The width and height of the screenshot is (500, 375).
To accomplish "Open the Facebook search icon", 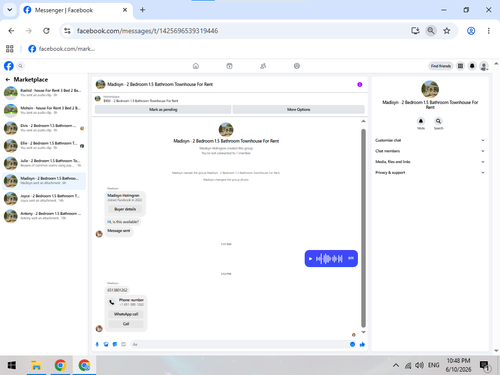I will point(20,66).
